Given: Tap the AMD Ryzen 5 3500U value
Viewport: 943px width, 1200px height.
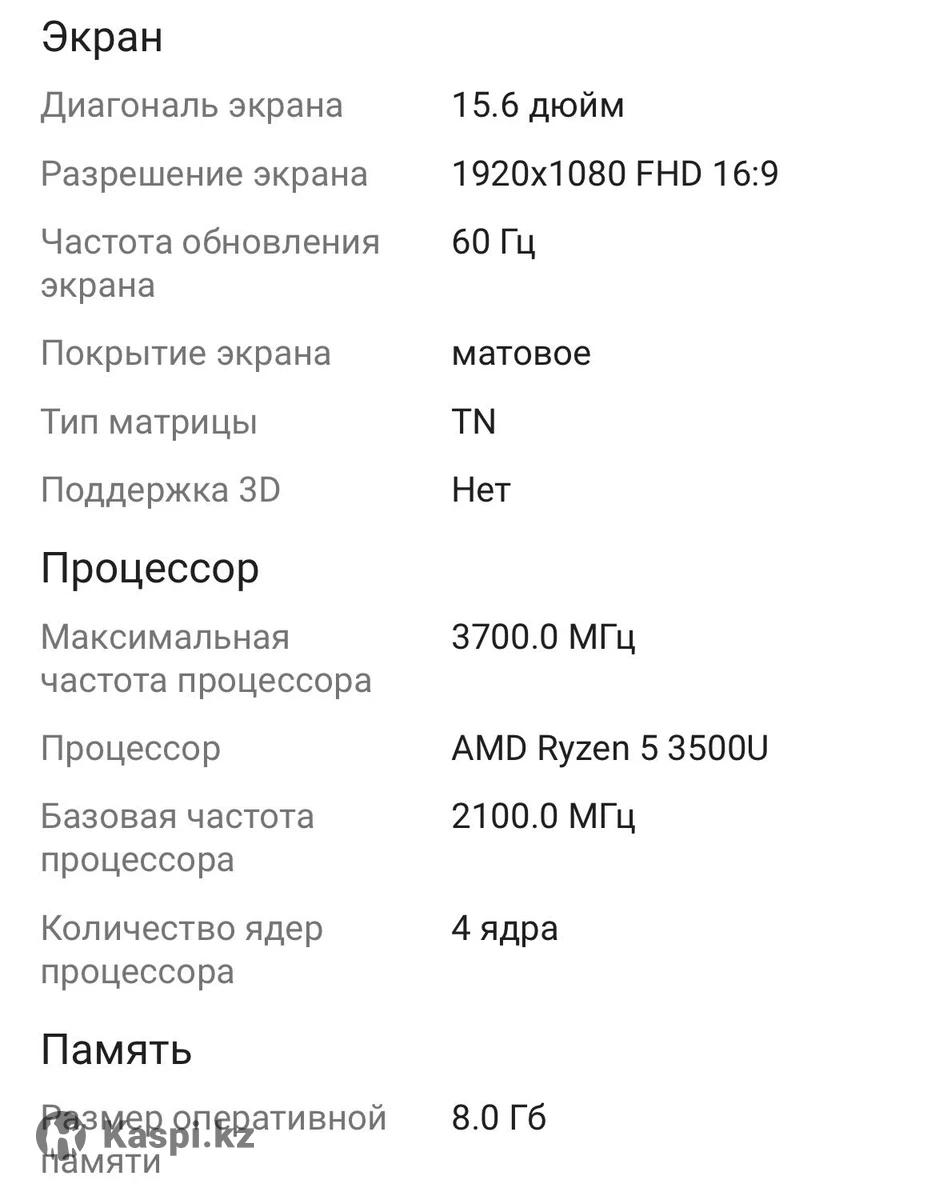Looking at the screenshot, I should click(610, 748).
